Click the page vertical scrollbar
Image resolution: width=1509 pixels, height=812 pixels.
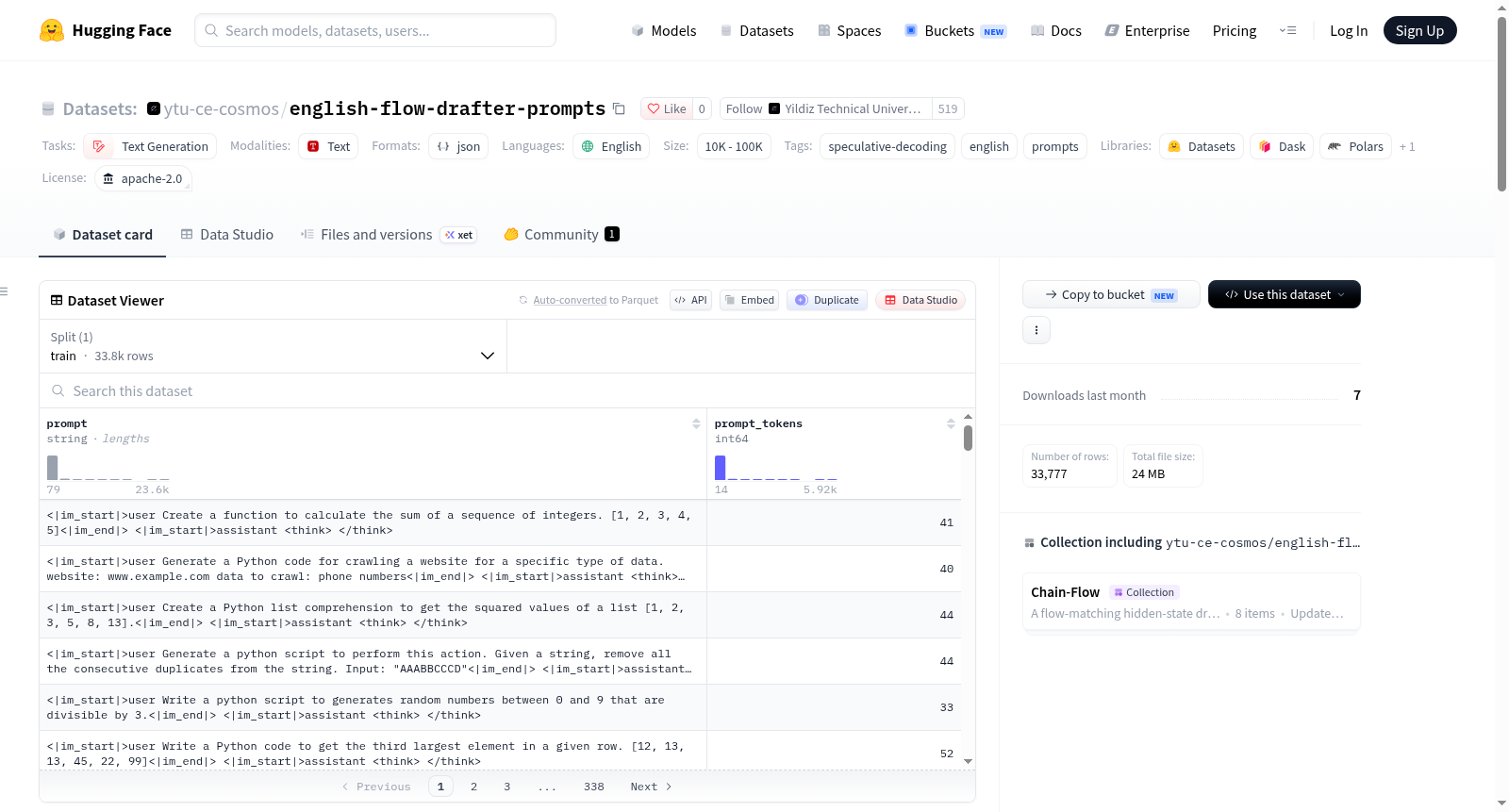tap(1501, 104)
